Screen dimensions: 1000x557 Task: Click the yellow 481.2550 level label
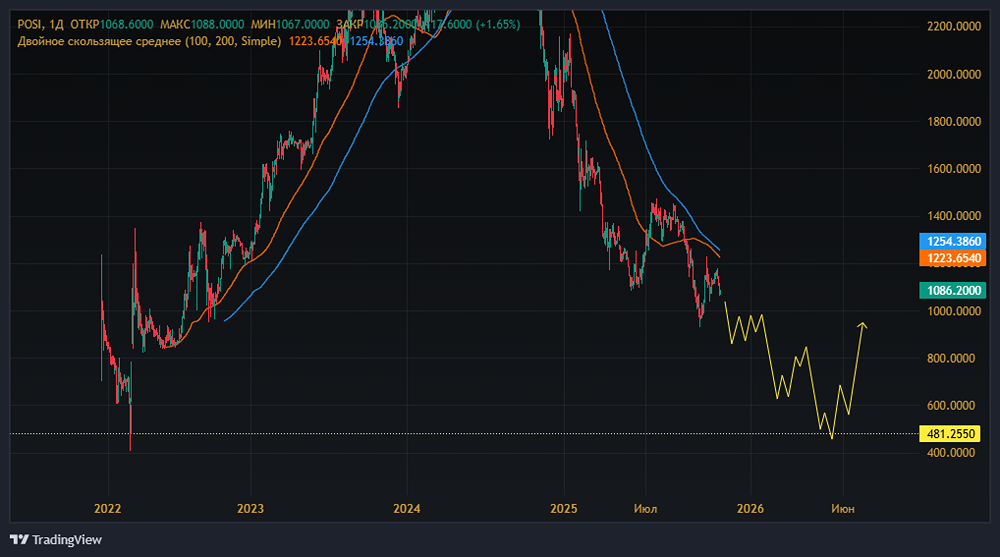[x=950, y=434]
